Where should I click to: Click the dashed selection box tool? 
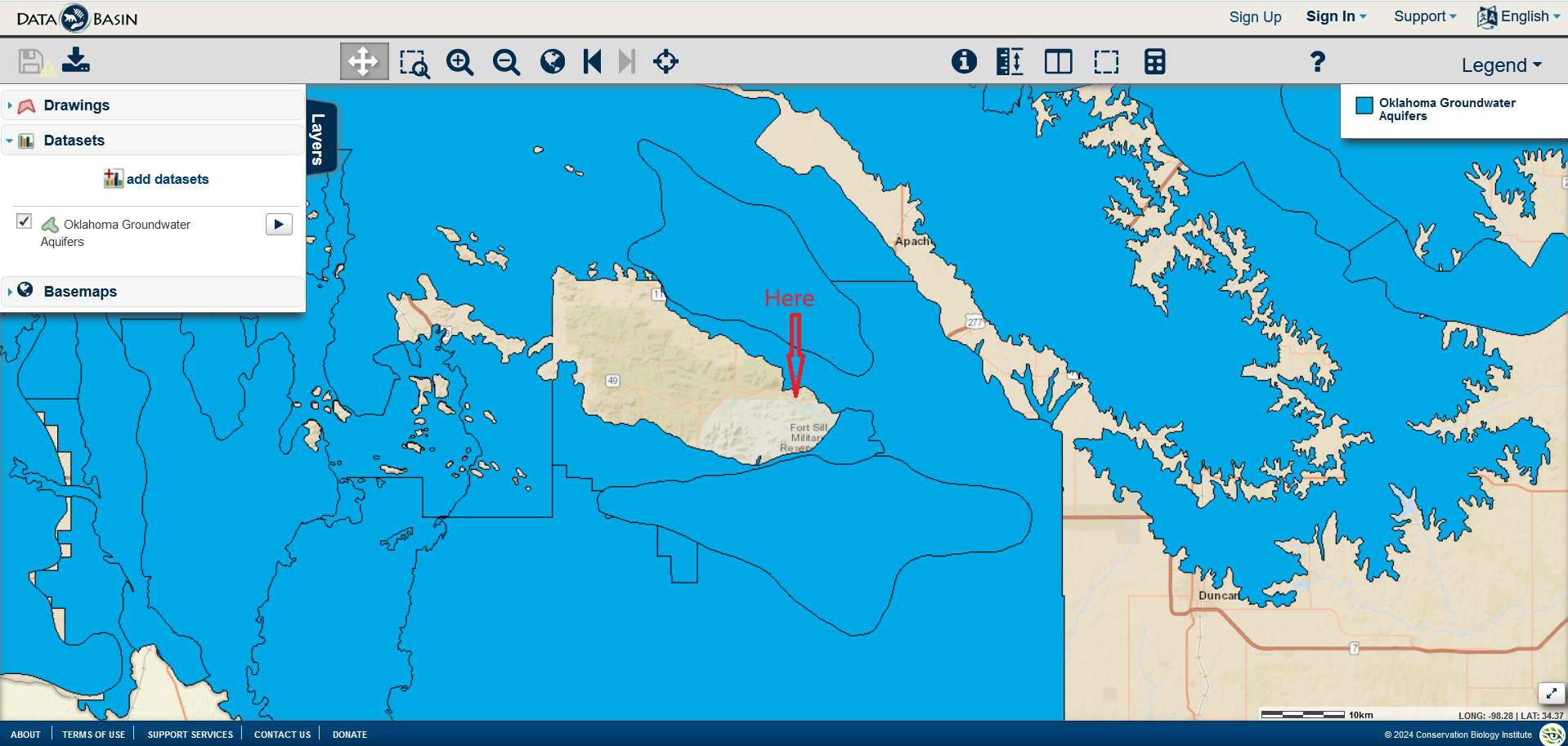tap(1106, 61)
